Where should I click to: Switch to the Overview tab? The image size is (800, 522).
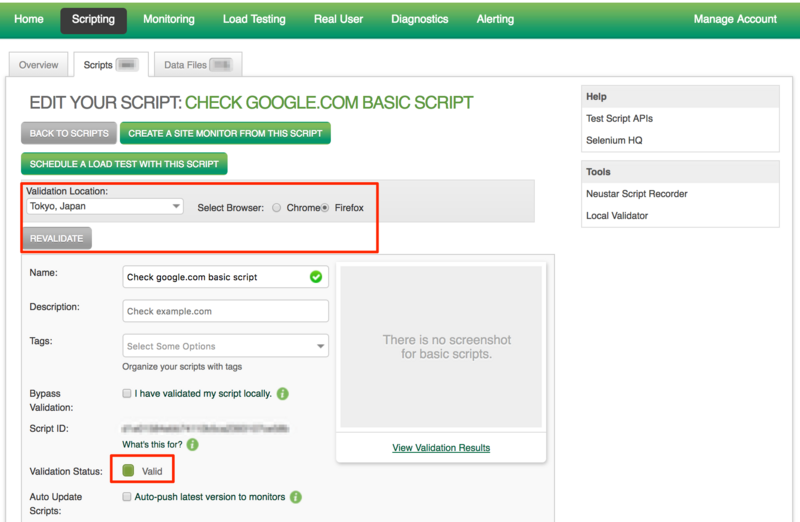coord(39,65)
